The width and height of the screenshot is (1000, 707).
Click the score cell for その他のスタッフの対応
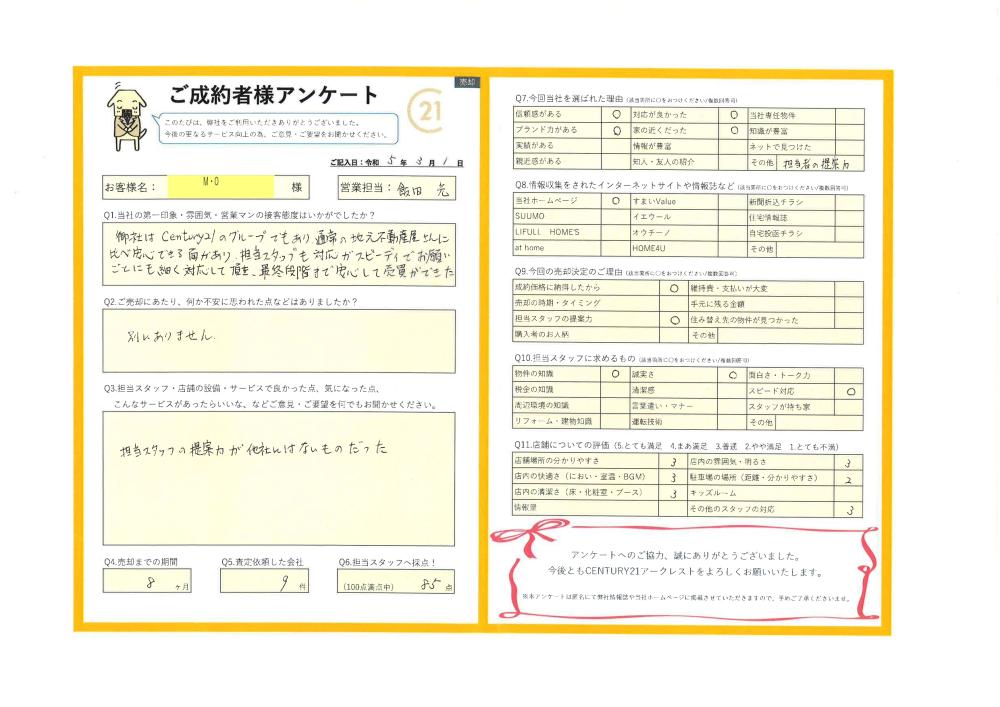pos(849,509)
